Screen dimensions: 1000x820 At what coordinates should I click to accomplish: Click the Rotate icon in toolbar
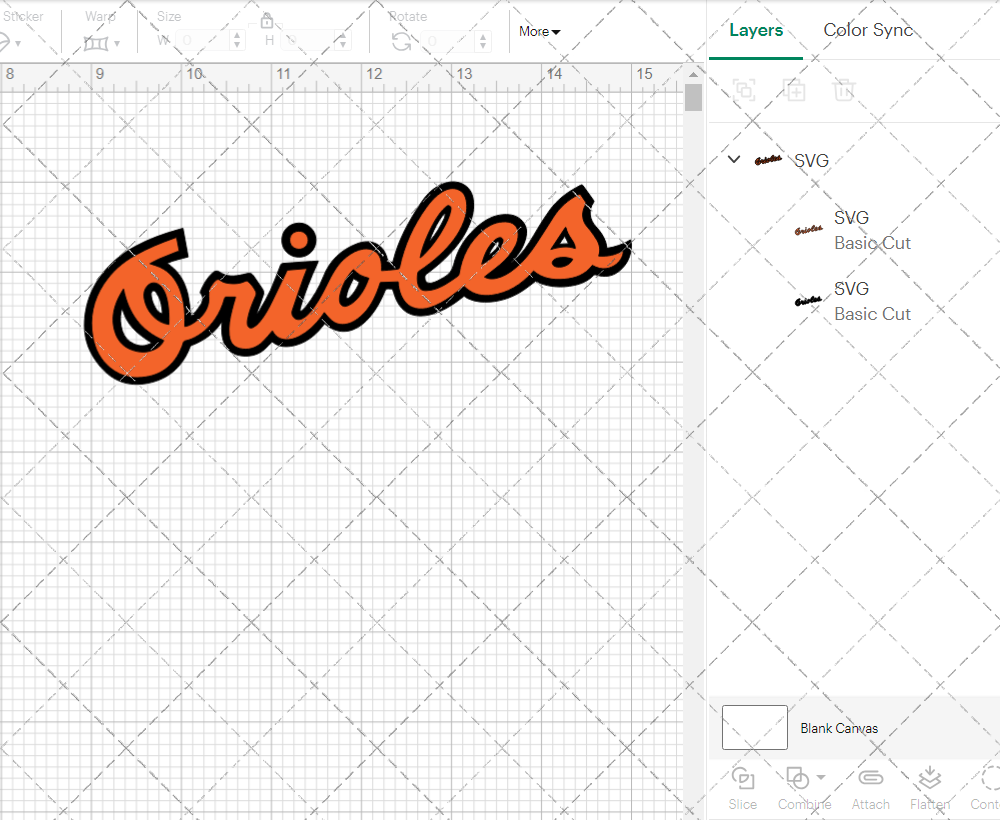402,41
